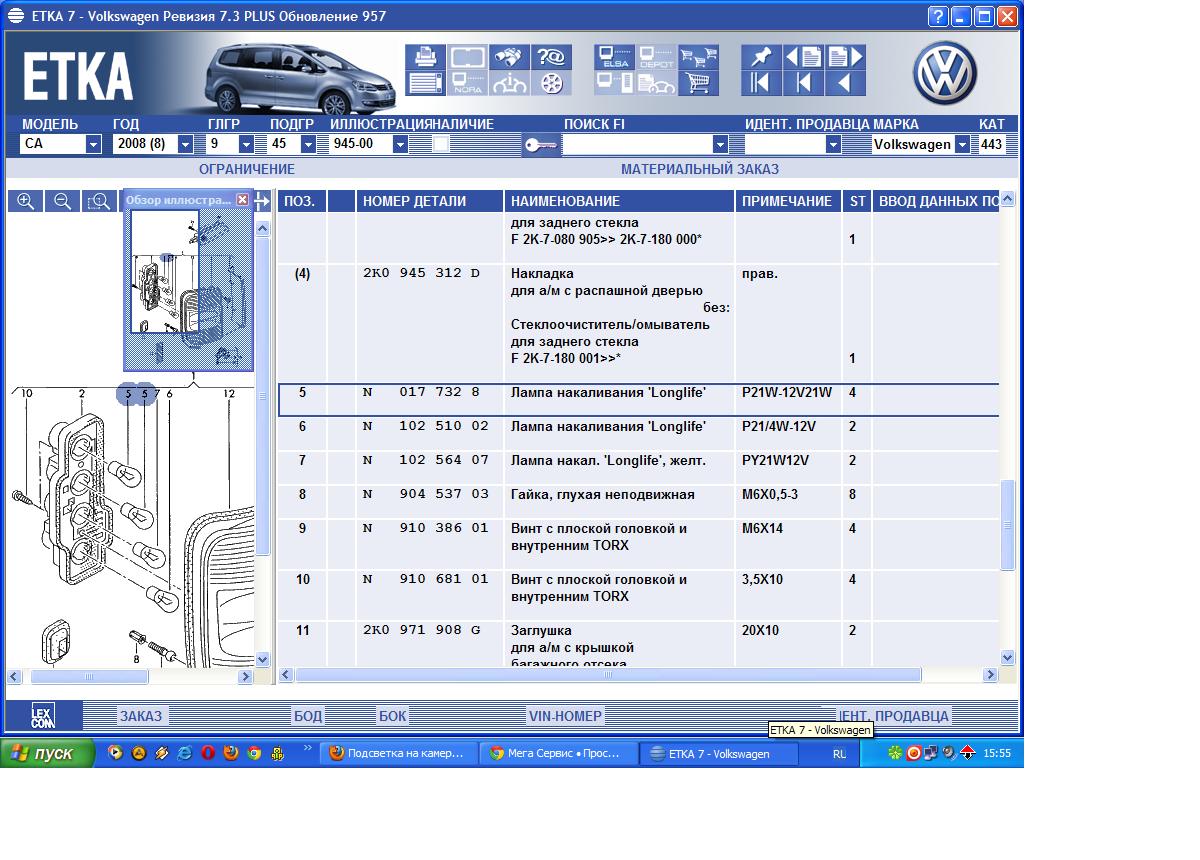
Task: Toggle the НАЛИЧИЕ availability checkbox
Action: pyautogui.click(x=440, y=144)
